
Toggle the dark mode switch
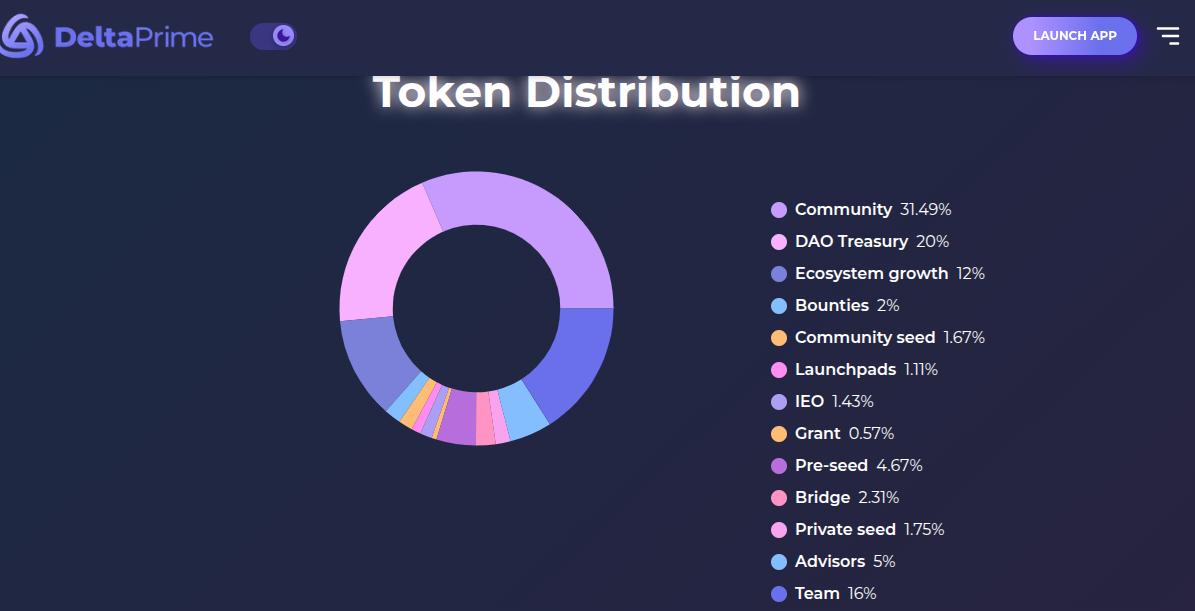(x=273, y=37)
